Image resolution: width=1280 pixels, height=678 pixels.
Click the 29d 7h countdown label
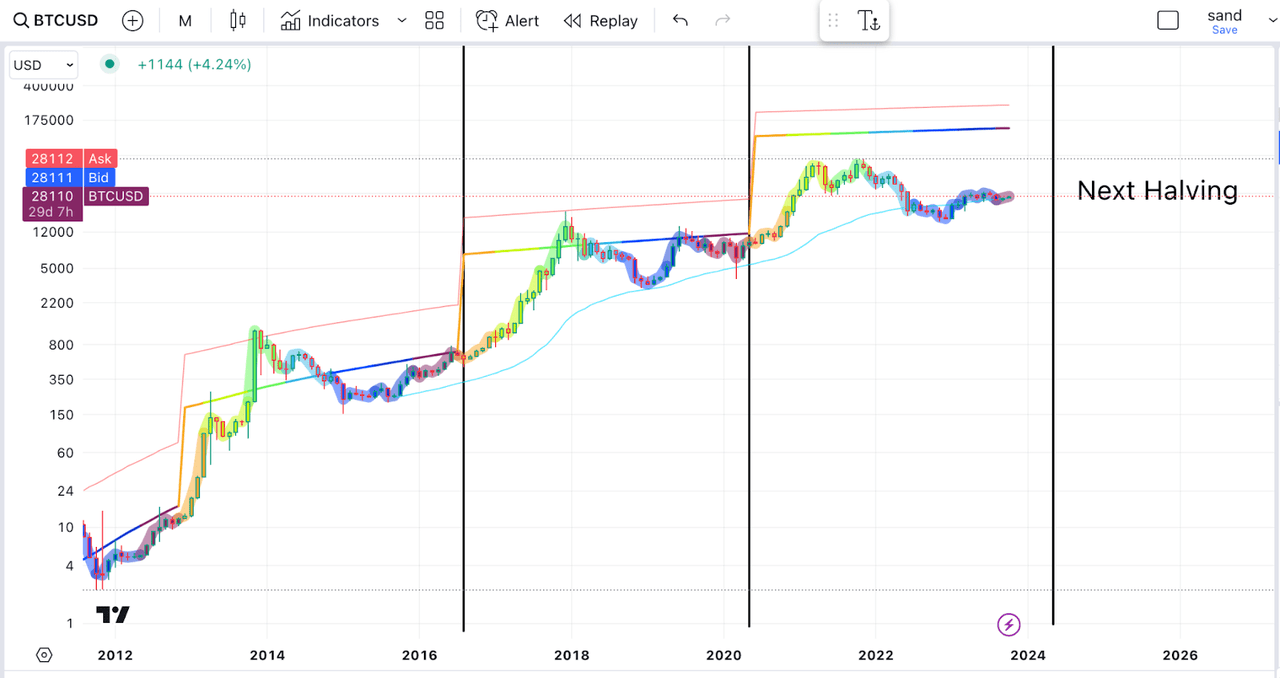coord(49,212)
